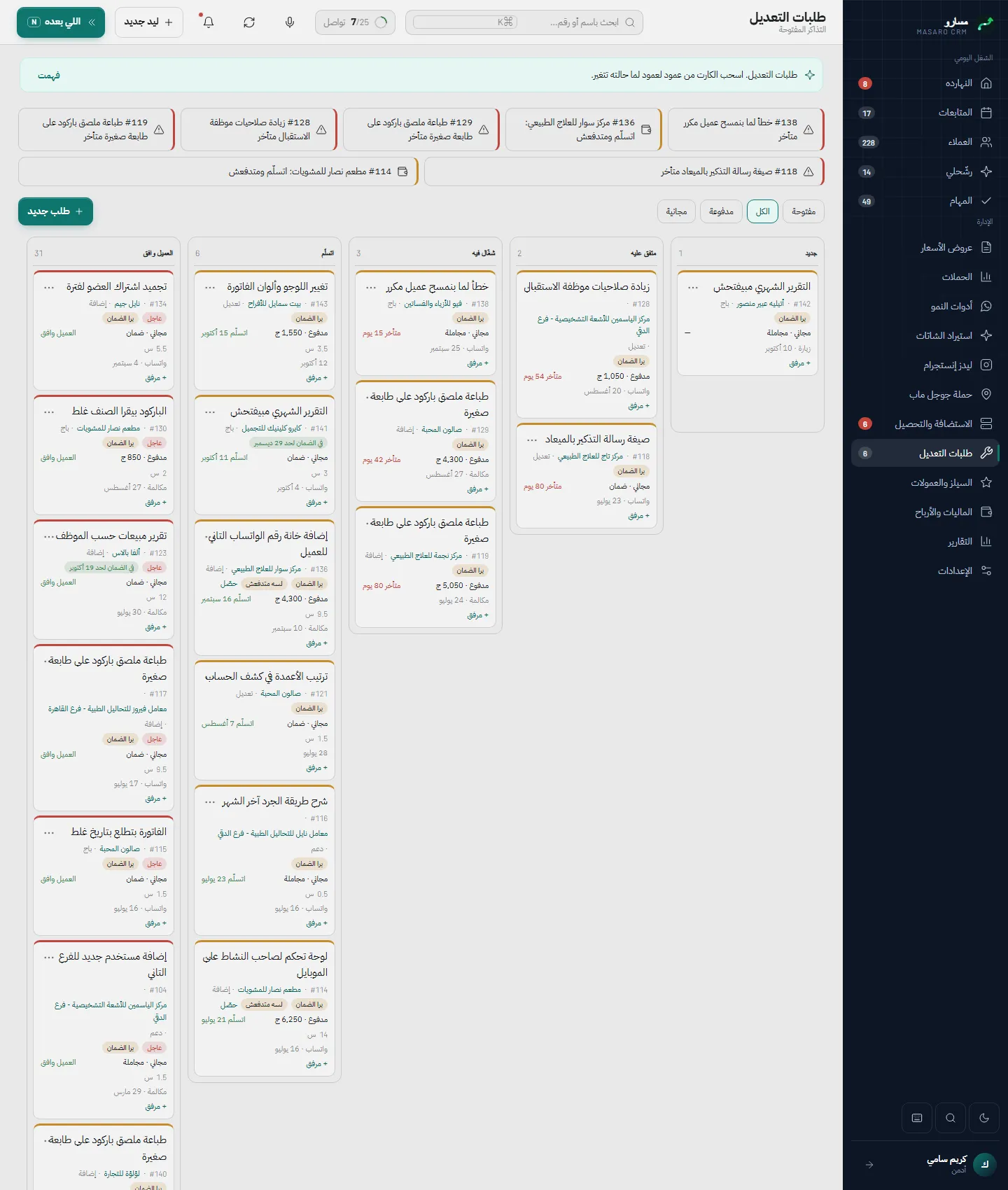This screenshot has height=1190, width=1008.
Task: Open الماليات والأرباح sidebar entry
Action: point(925,512)
